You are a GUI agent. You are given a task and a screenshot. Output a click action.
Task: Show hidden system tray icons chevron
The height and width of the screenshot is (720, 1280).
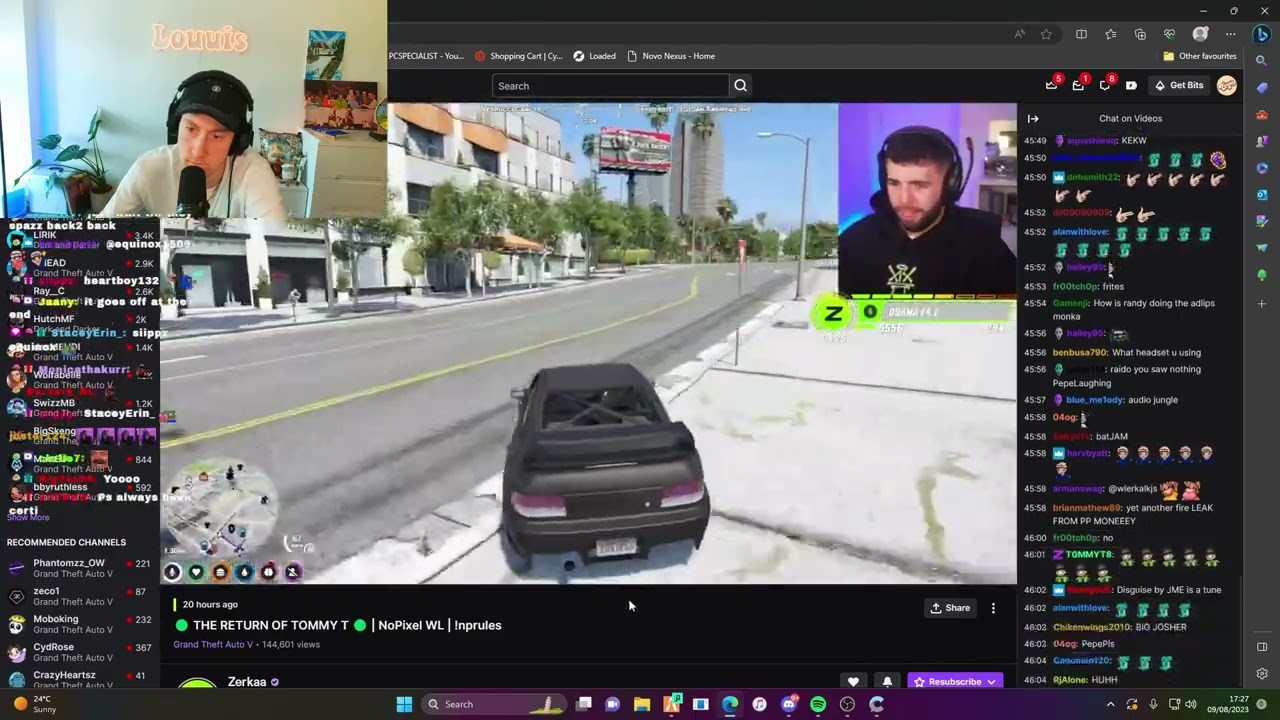[1110, 704]
